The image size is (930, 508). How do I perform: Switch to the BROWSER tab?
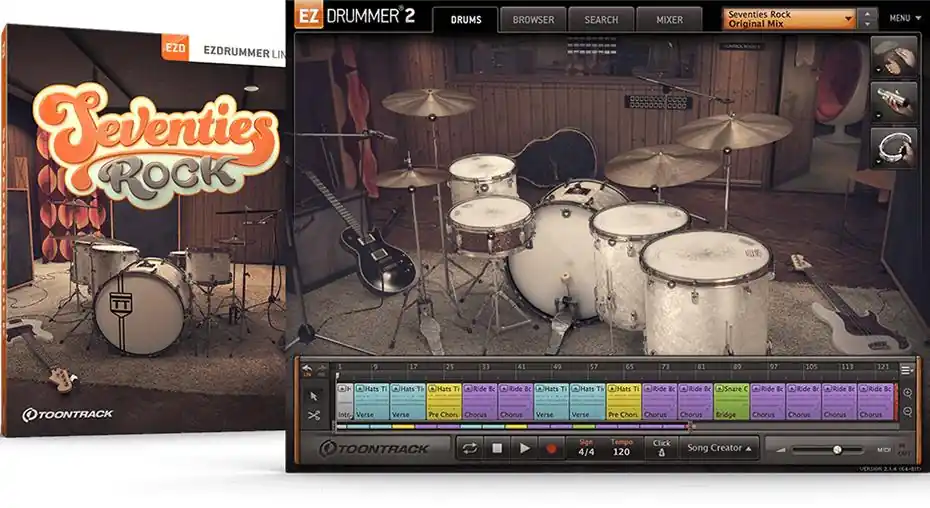coord(533,20)
